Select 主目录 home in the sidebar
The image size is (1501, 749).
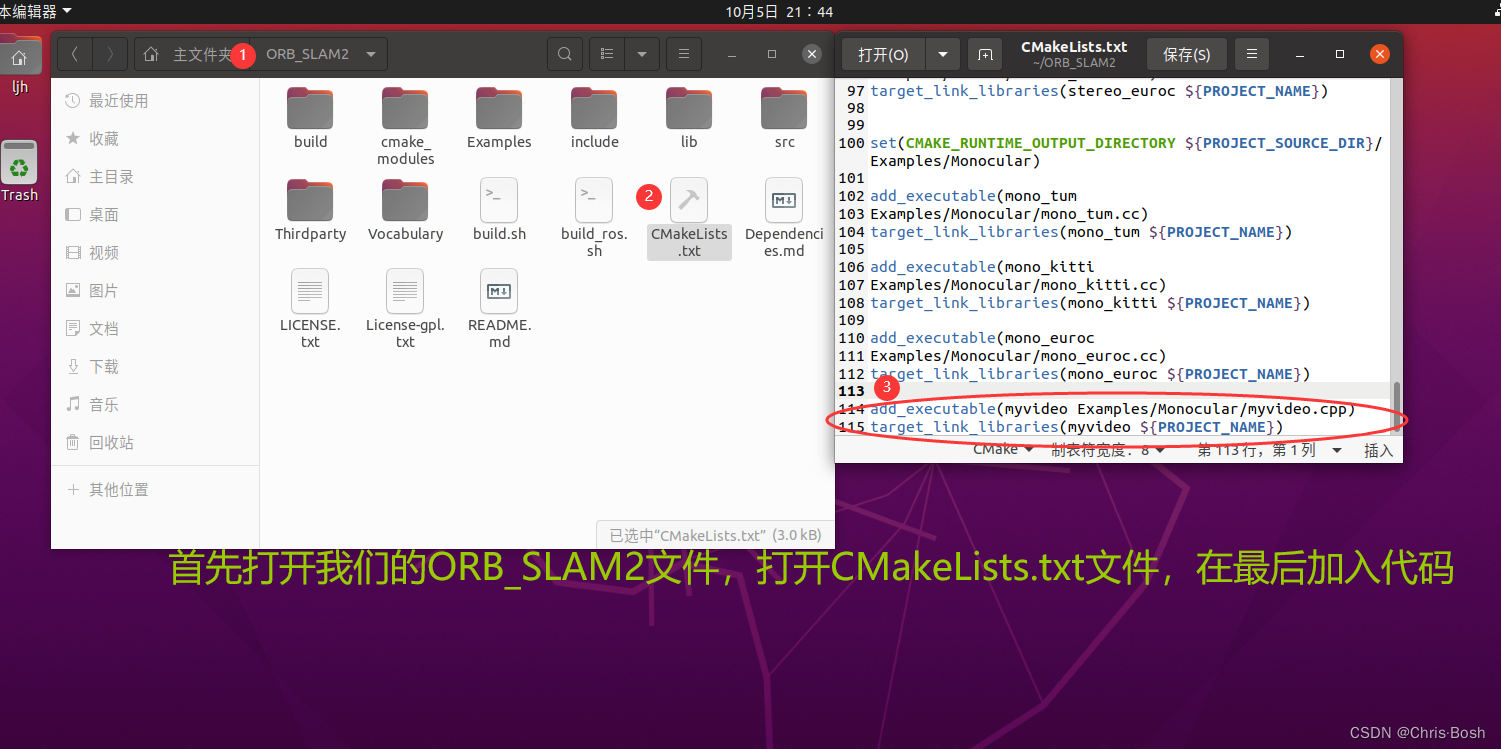tap(155, 176)
